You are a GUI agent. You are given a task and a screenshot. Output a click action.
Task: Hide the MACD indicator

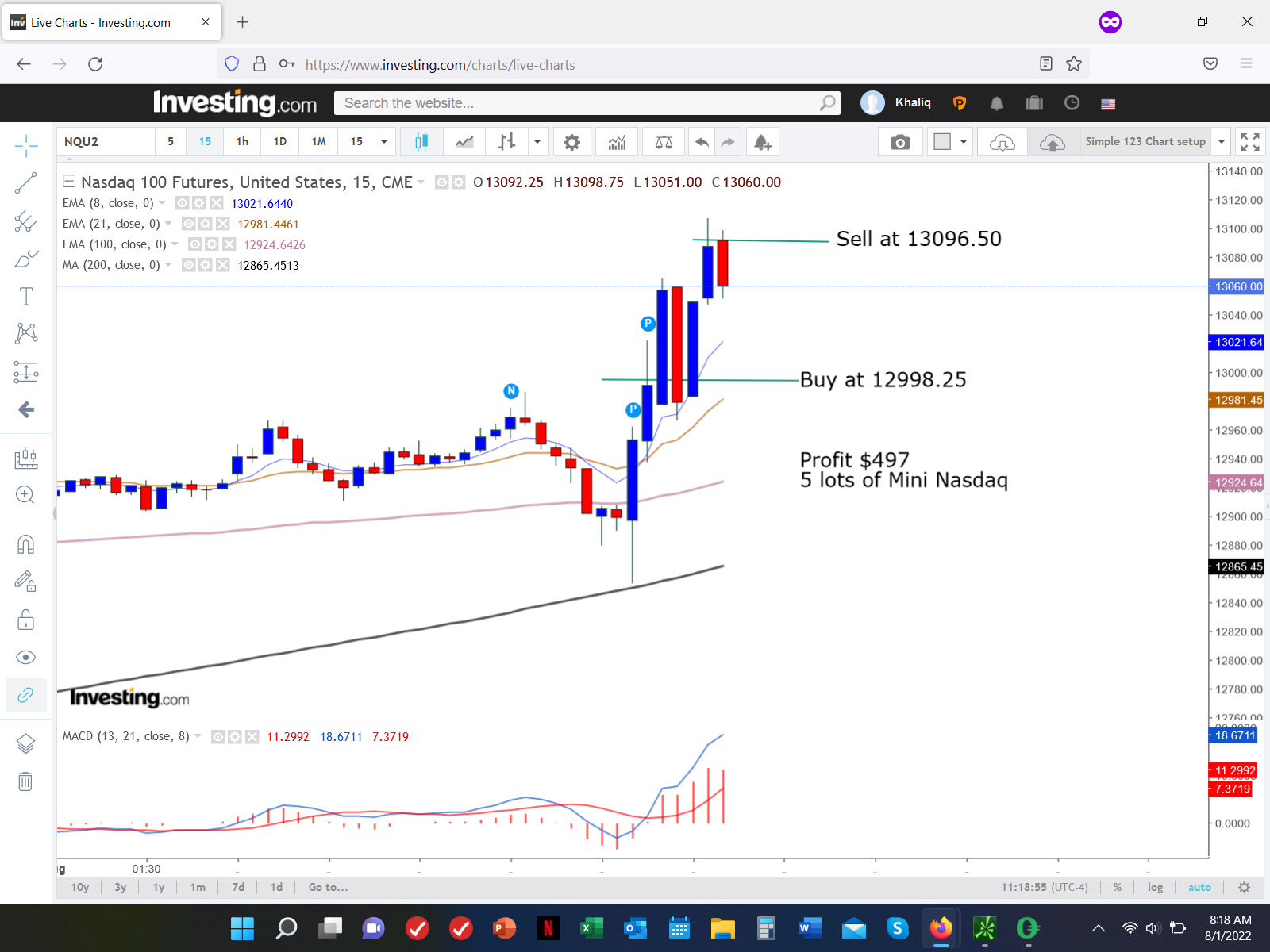[217, 737]
